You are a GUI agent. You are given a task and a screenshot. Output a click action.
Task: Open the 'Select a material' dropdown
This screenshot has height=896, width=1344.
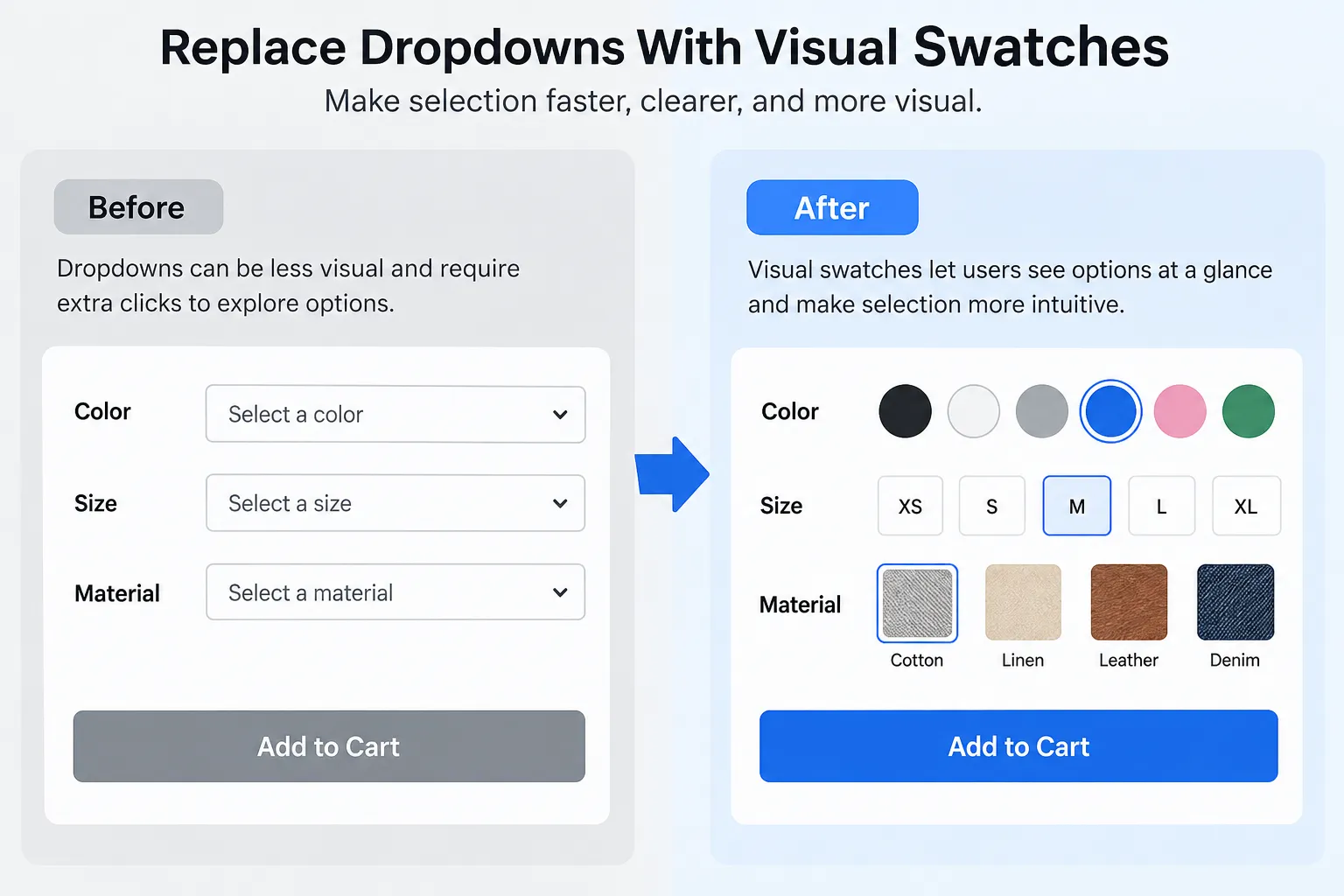tap(395, 592)
